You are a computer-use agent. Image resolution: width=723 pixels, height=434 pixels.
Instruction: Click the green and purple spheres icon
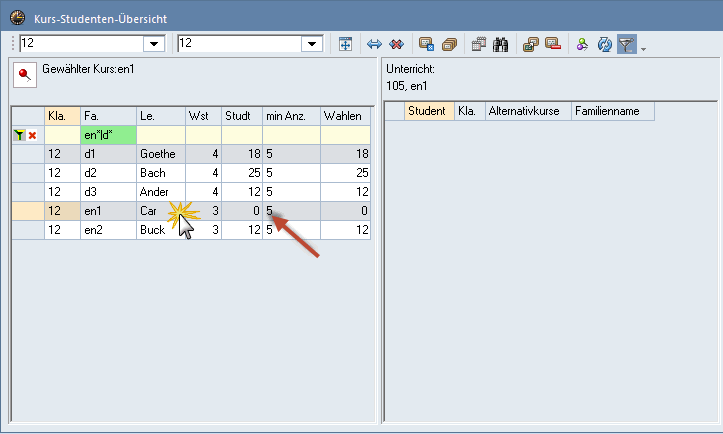pos(582,44)
